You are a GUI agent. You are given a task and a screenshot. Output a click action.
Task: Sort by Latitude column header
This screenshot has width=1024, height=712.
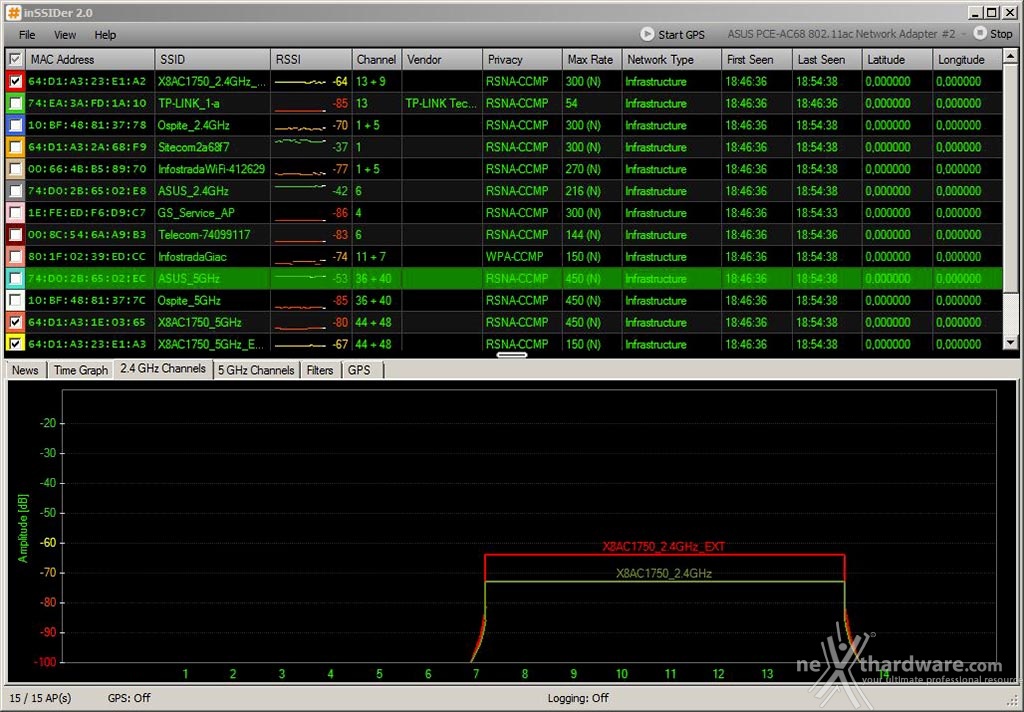[897, 59]
